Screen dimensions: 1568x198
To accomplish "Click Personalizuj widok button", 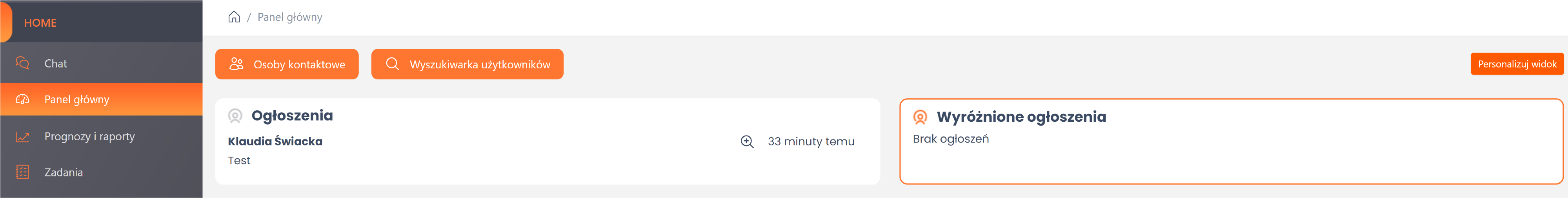I will coord(1516,64).
